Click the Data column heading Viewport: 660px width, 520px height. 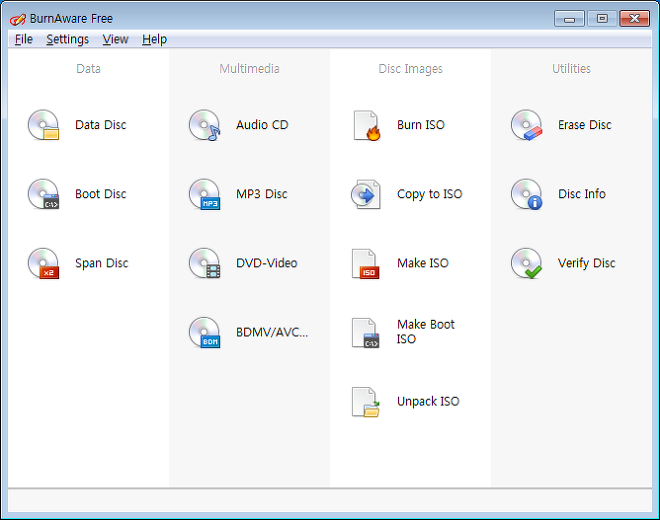point(88,69)
